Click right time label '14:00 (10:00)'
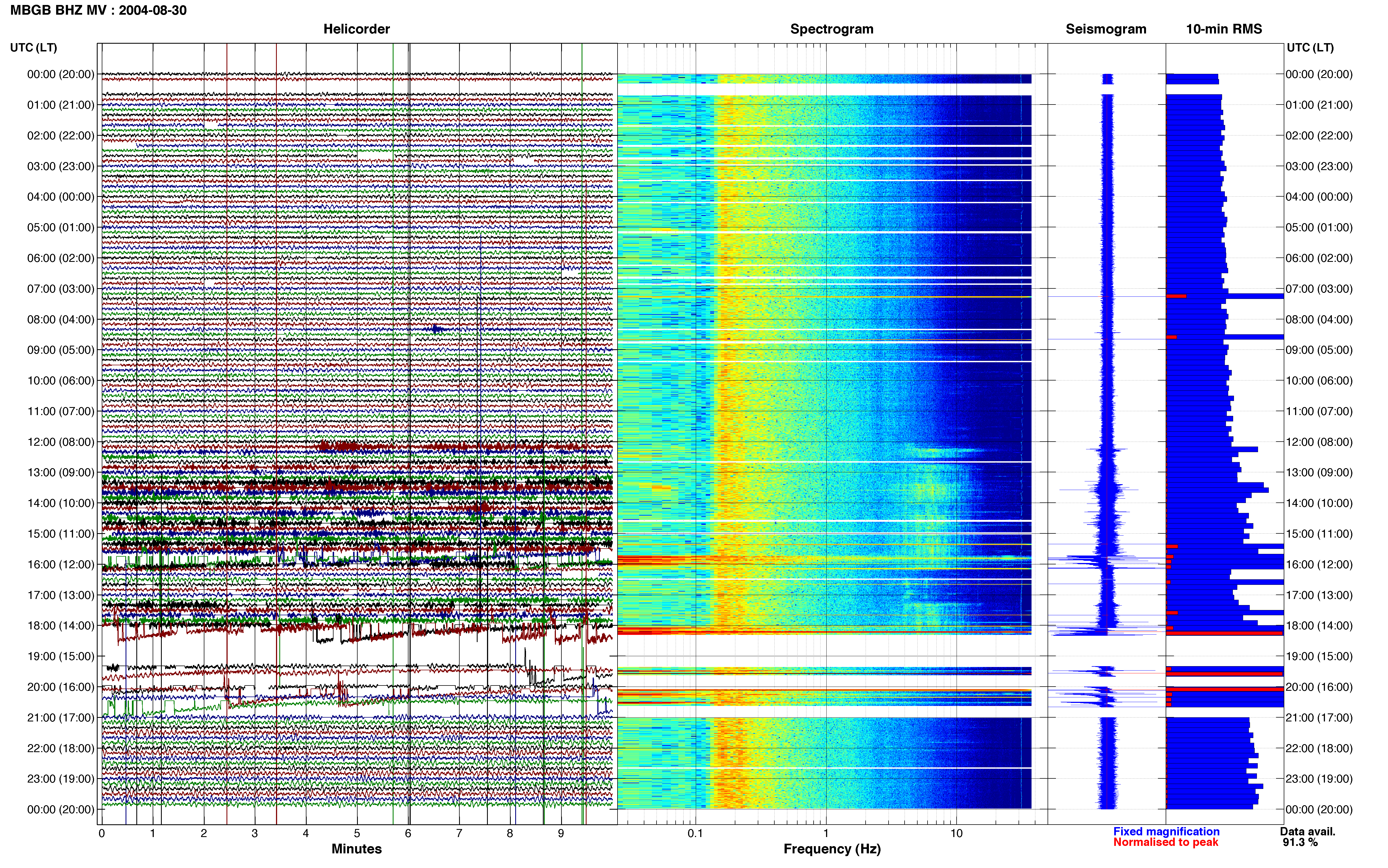1388x868 pixels. (x=1319, y=504)
